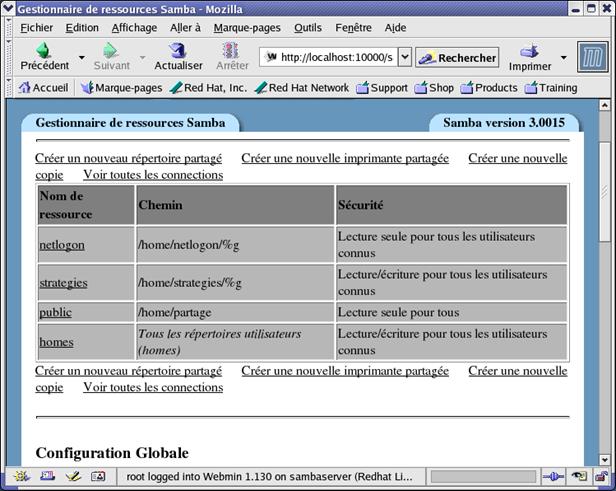Click bottom Voir toutes les connections link

pos(153,387)
